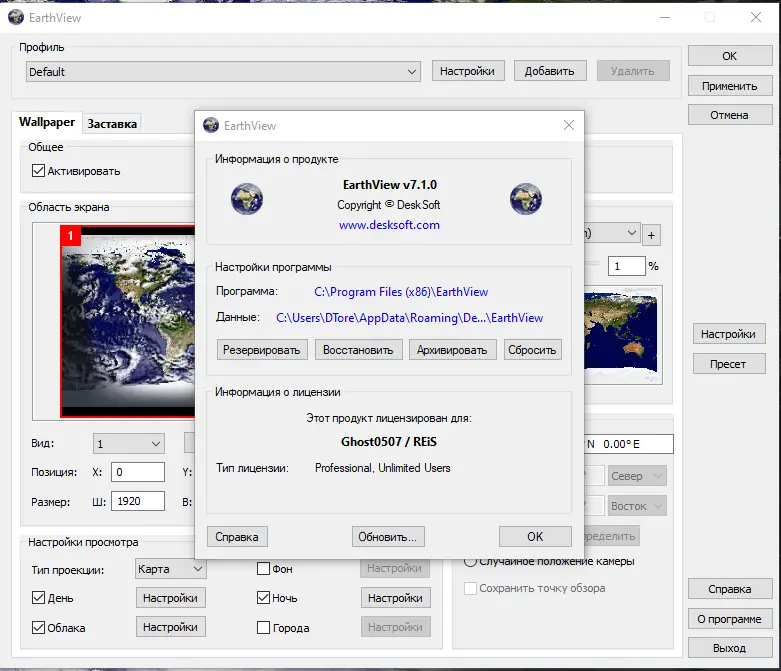Click the Восстановить button
The height and width of the screenshot is (671, 781).
358,350
